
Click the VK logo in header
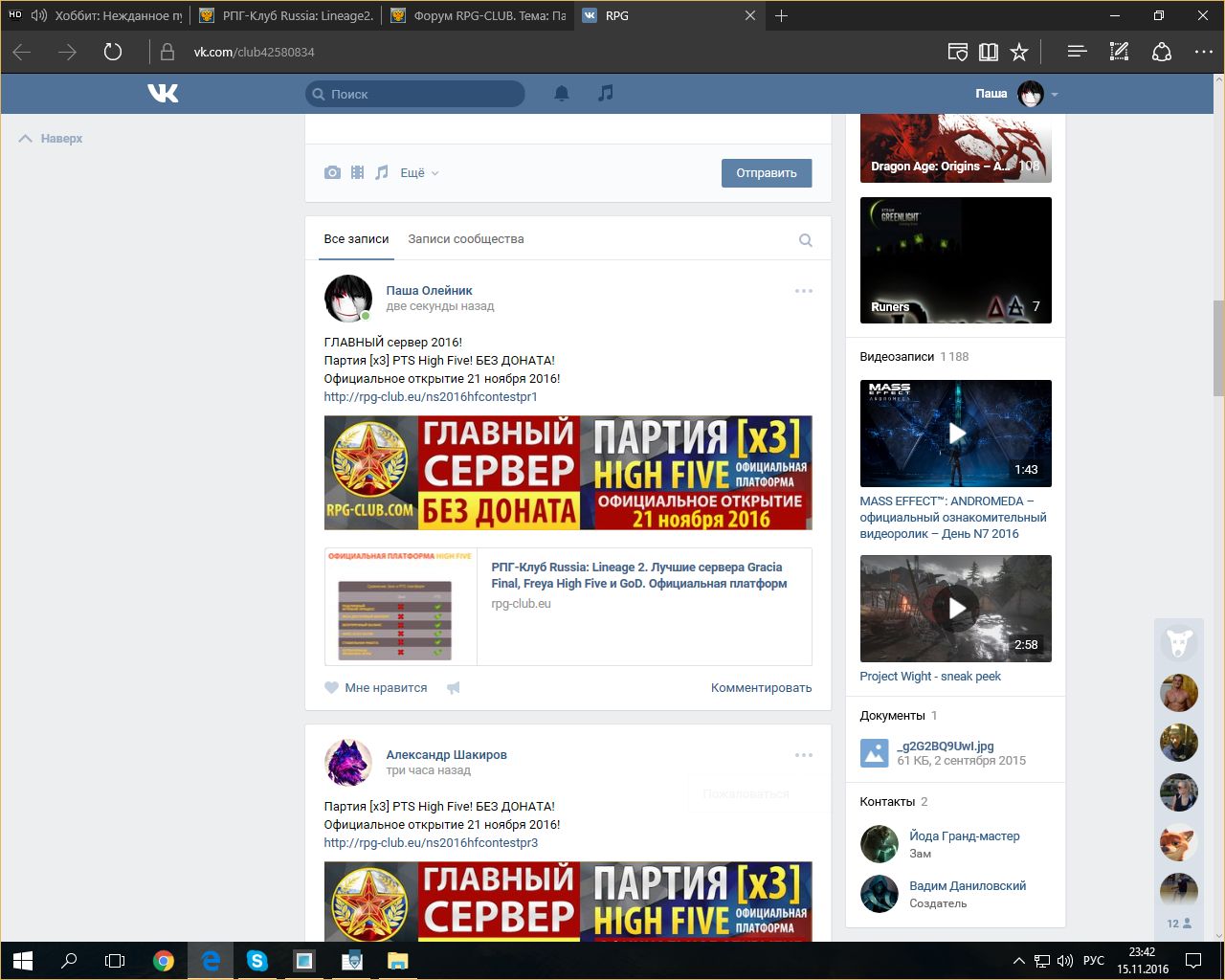163,93
